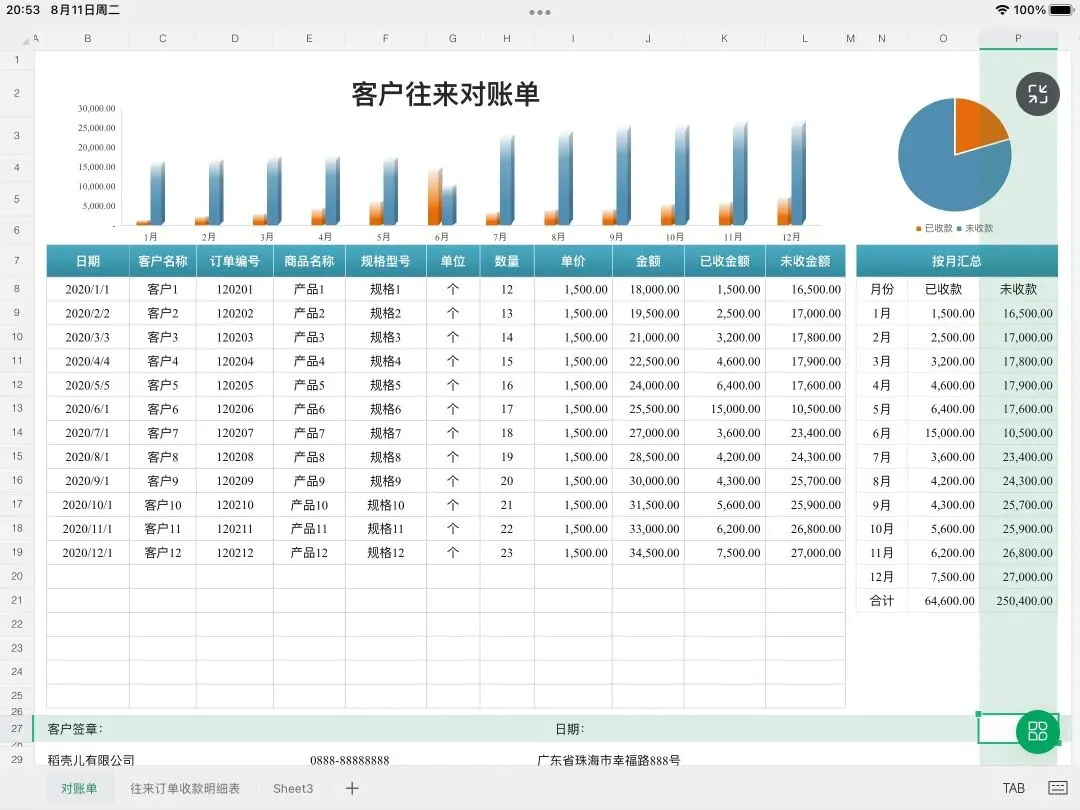
Task: Click the 已收款 legend entry under pie
Action: (934, 228)
